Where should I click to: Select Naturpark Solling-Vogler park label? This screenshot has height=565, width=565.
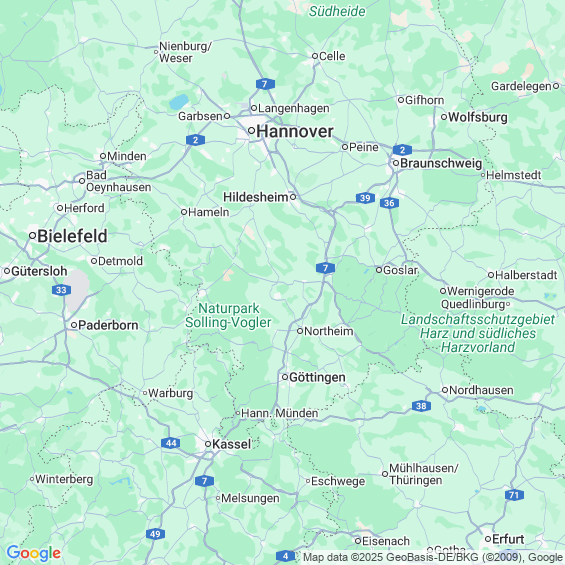pyautogui.click(x=228, y=315)
